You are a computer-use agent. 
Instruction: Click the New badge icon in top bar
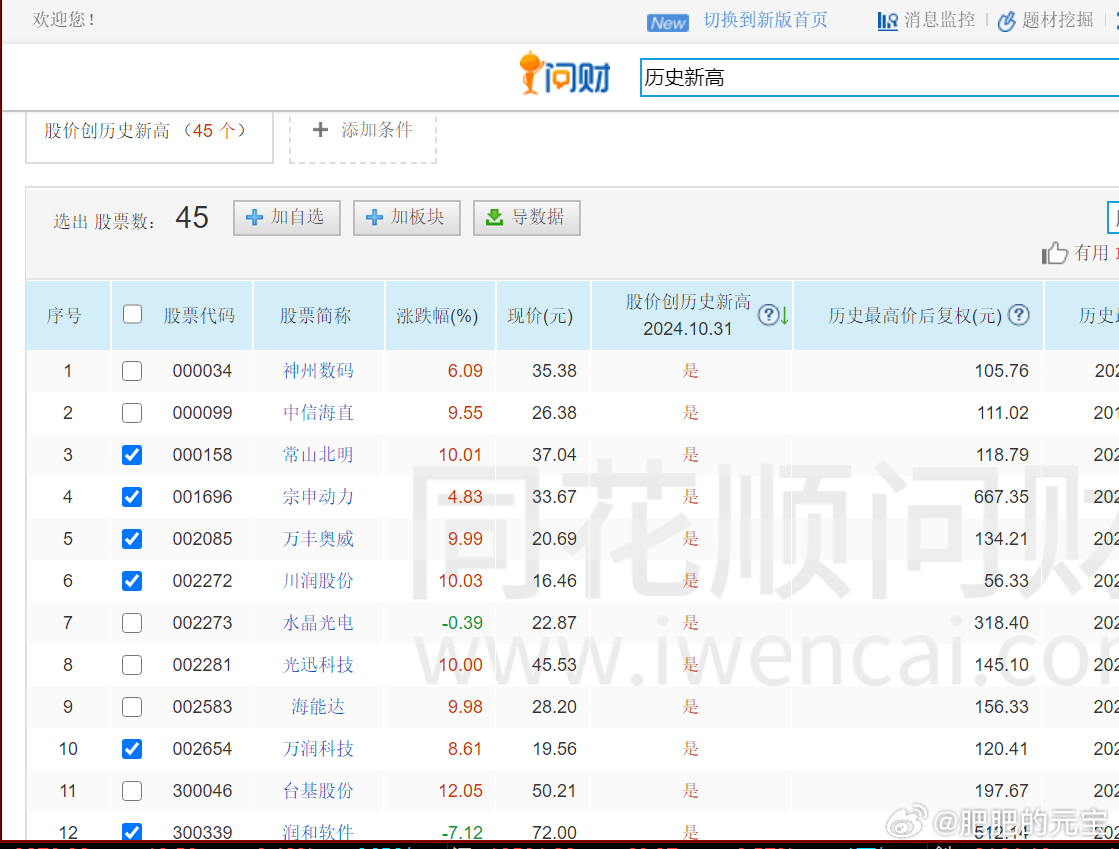(x=667, y=22)
